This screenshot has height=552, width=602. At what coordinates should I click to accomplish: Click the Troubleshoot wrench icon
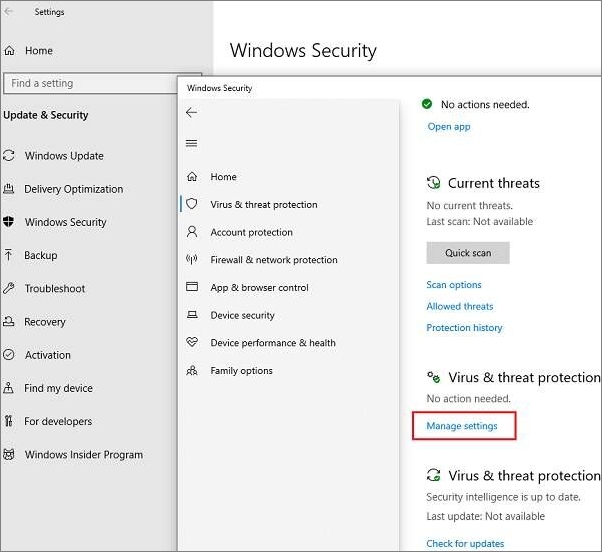(8, 288)
